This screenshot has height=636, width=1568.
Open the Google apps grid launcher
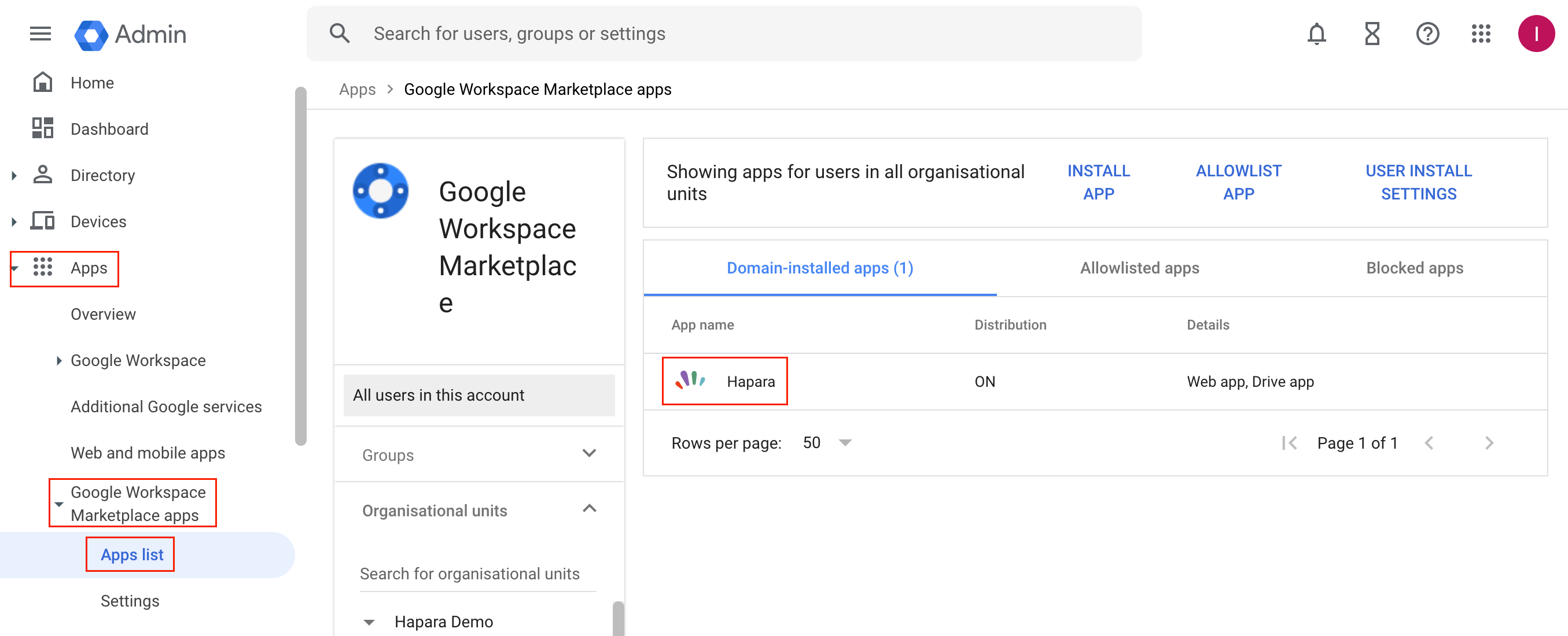1481,34
